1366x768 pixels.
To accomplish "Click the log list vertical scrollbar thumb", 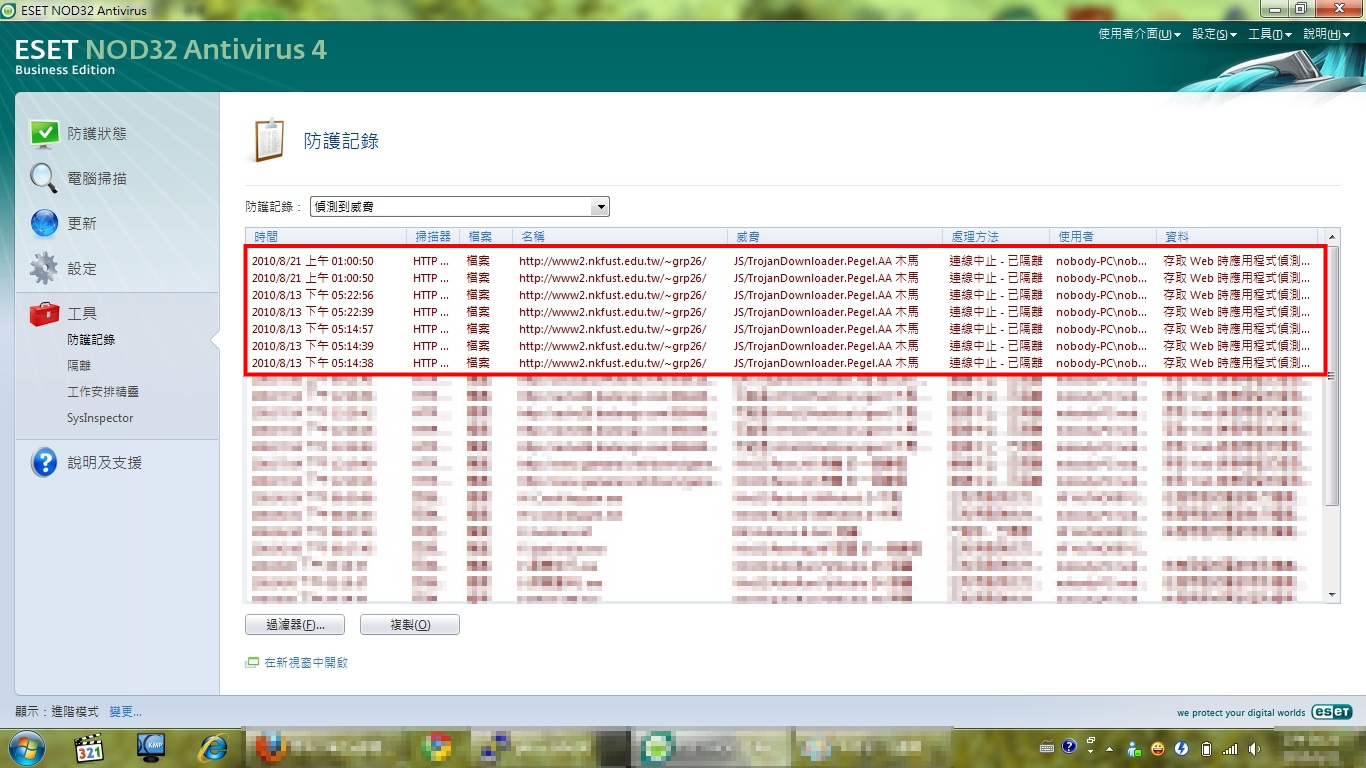I will pos(1332,375).
